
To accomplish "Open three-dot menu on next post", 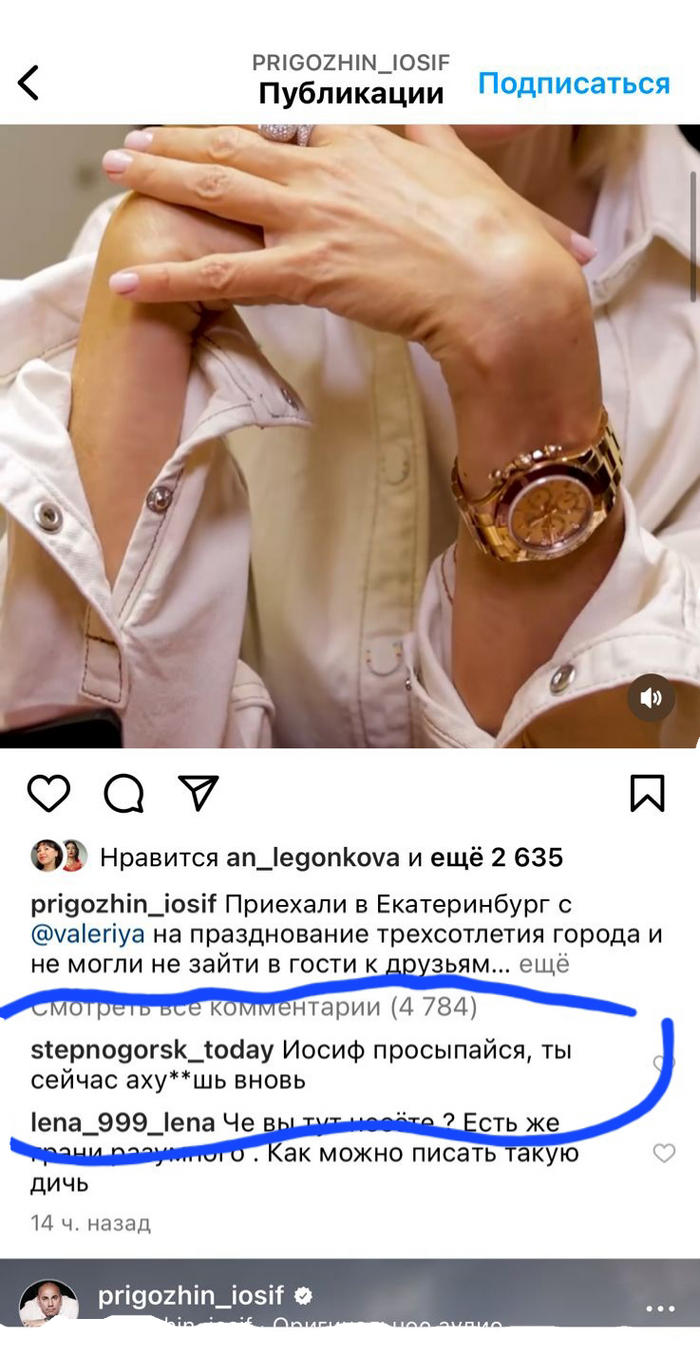I will 660,1309.
